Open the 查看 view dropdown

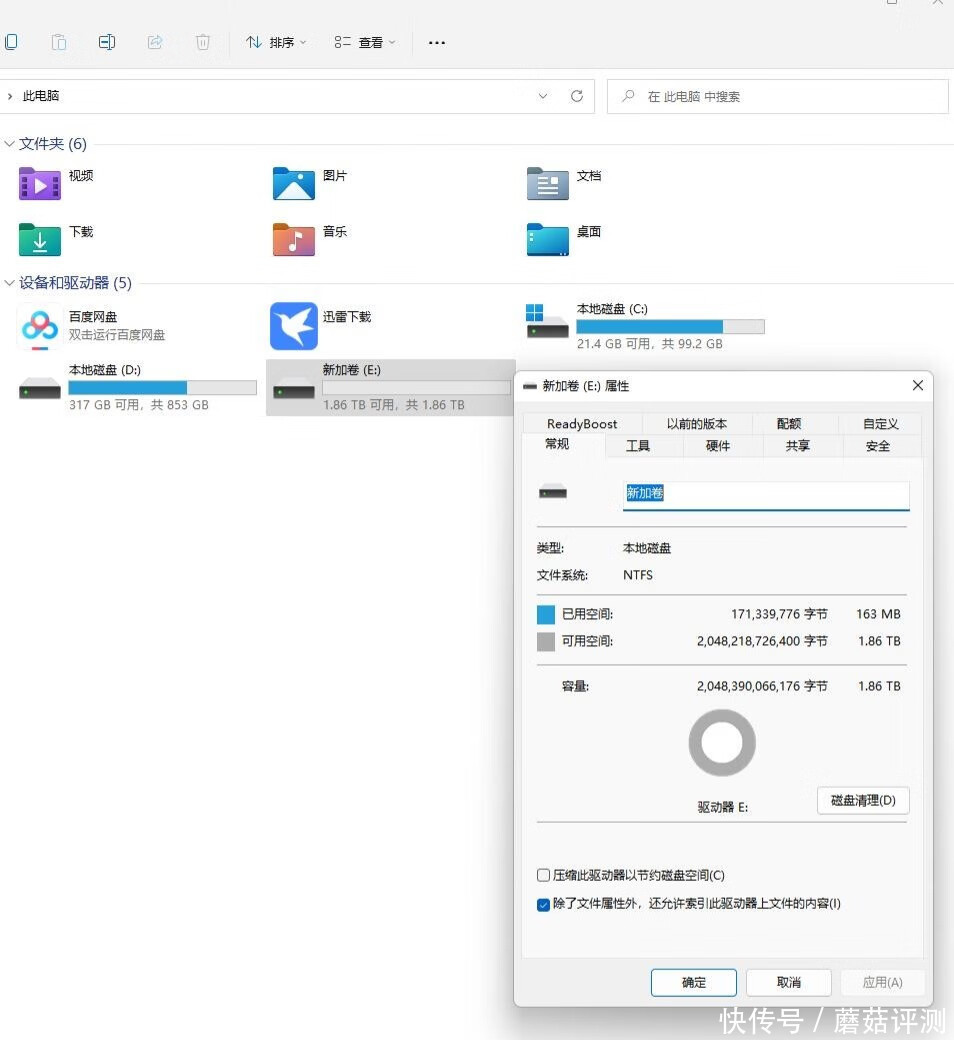click(x=365, y=42)
